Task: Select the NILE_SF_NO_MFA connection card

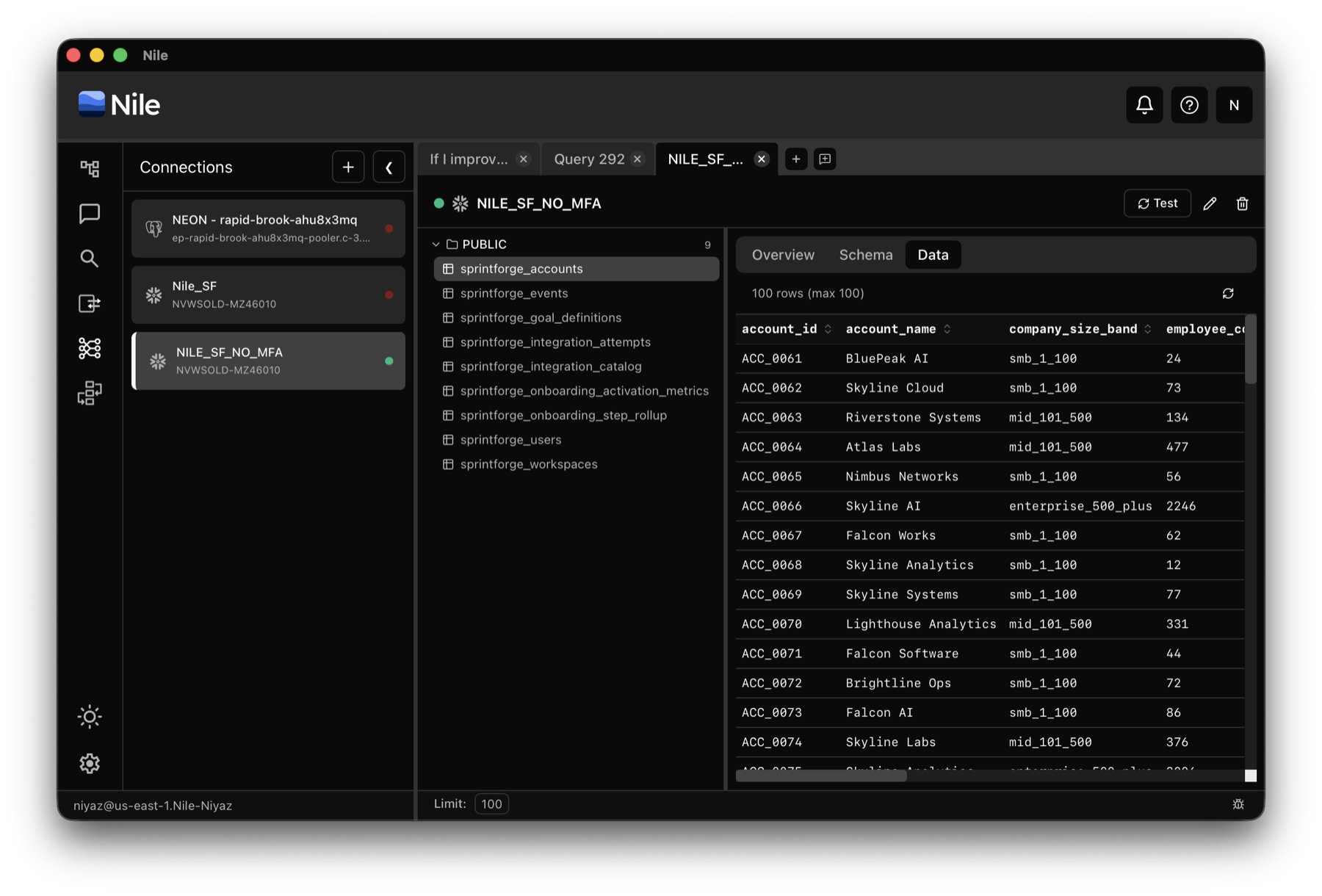Action: click(268, 361)
